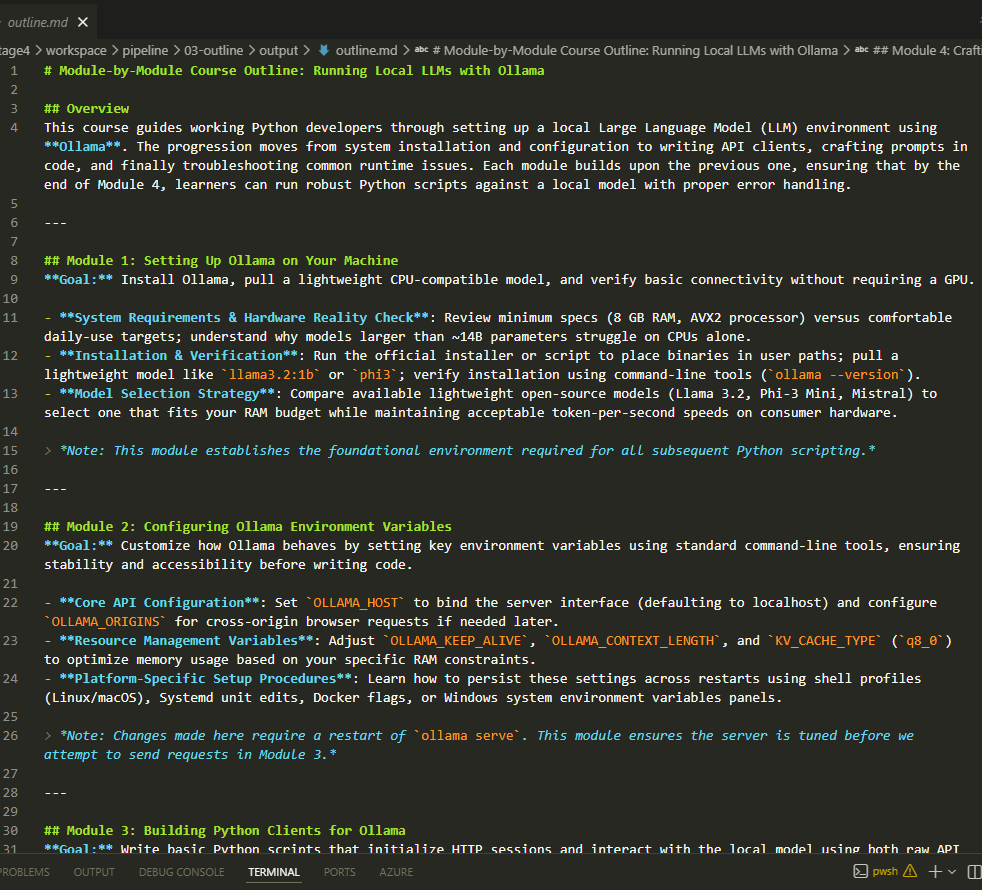
Task: Click the yellow warning icon next to pwsh
Action: coord(910,871)
